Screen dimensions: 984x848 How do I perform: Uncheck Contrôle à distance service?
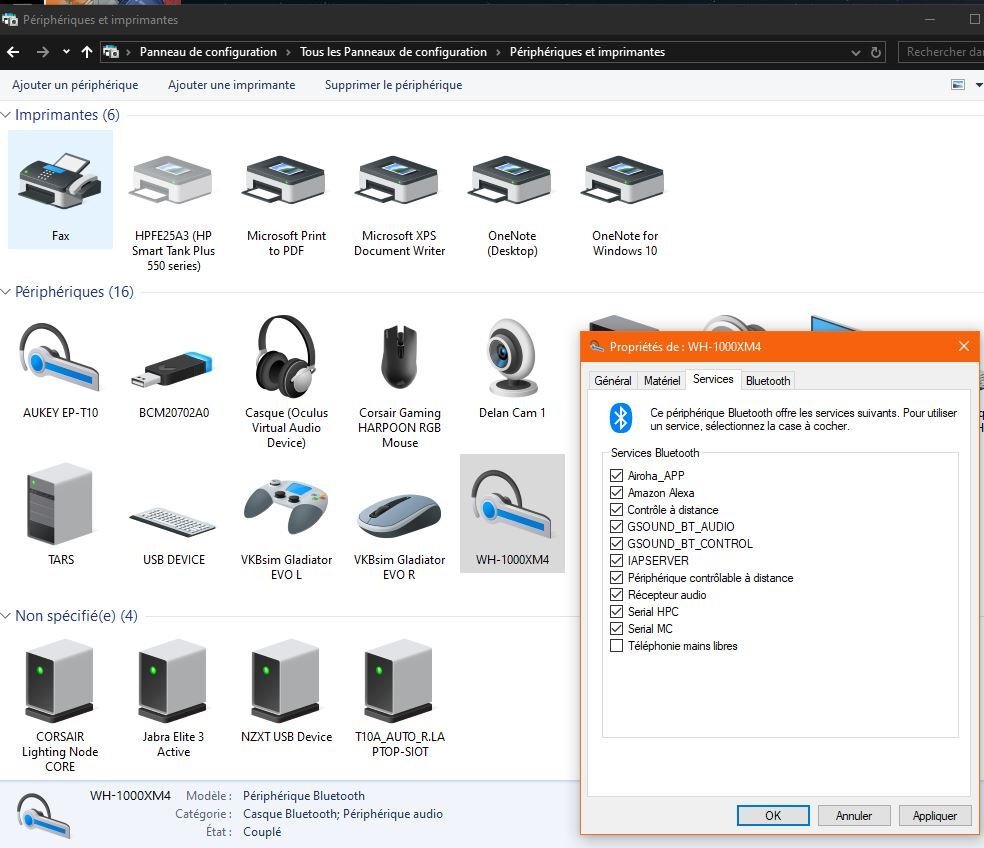[x=616, y=510]
